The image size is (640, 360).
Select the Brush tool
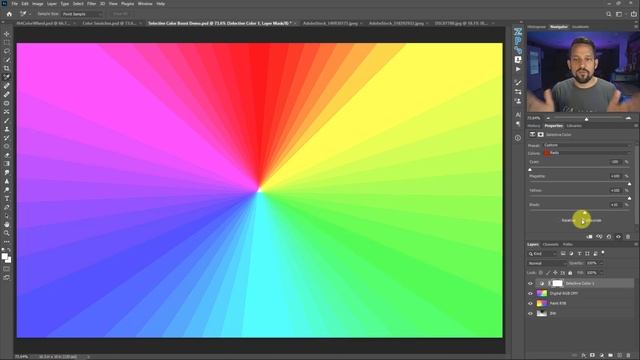point(7,120)
